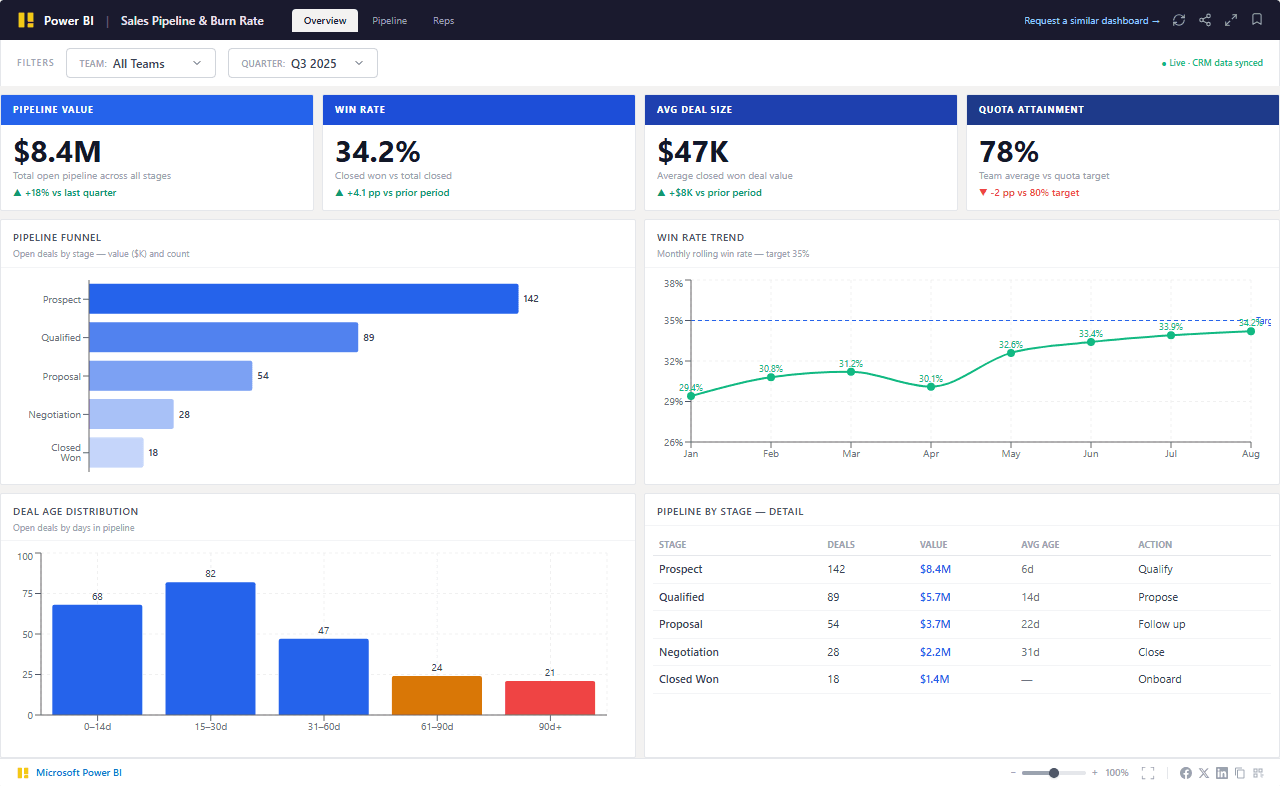Click the Follow up action
The width and height of the screenshot is (1280, 786).
[x=1162, y=624]
